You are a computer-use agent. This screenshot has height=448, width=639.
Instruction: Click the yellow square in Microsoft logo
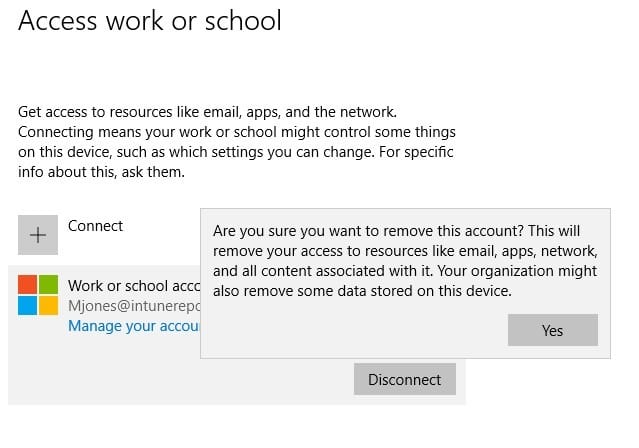coord(49,305)
